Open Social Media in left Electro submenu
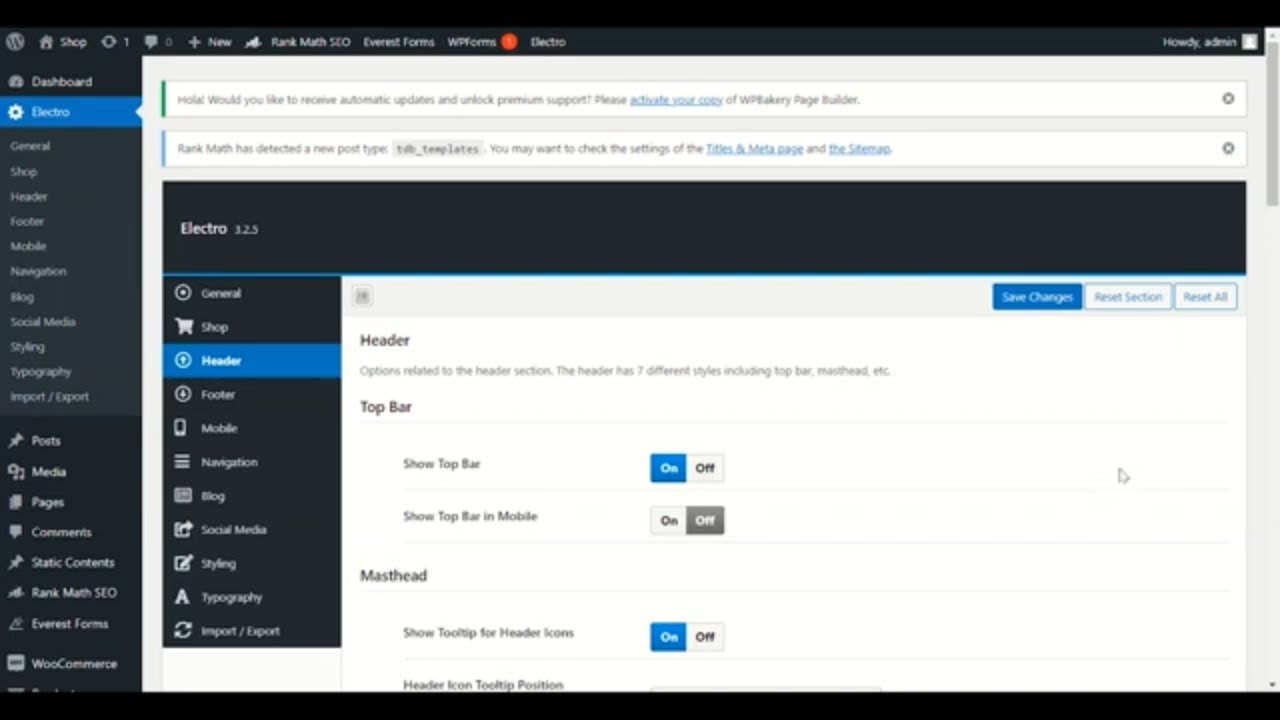1280x720 pixels. coord(43,322)
